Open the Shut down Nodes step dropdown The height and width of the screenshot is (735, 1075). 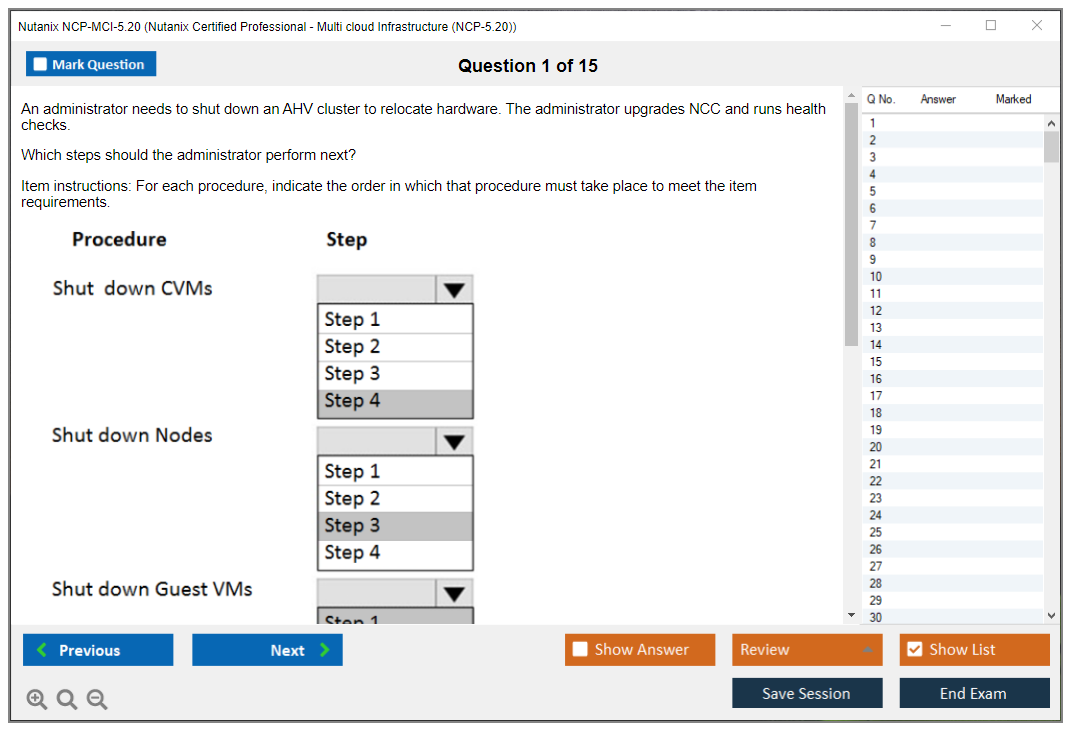tap(454, 441)
